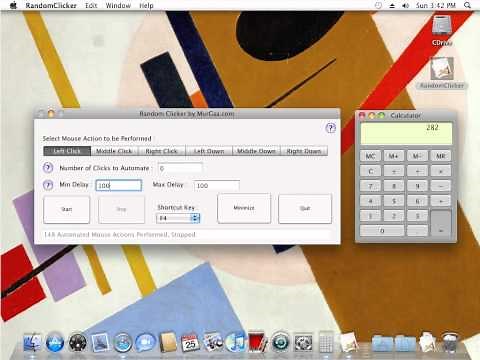480x360 pixels.
Task: Click the tall equals key in Calculator
Action: click(441, 223)
